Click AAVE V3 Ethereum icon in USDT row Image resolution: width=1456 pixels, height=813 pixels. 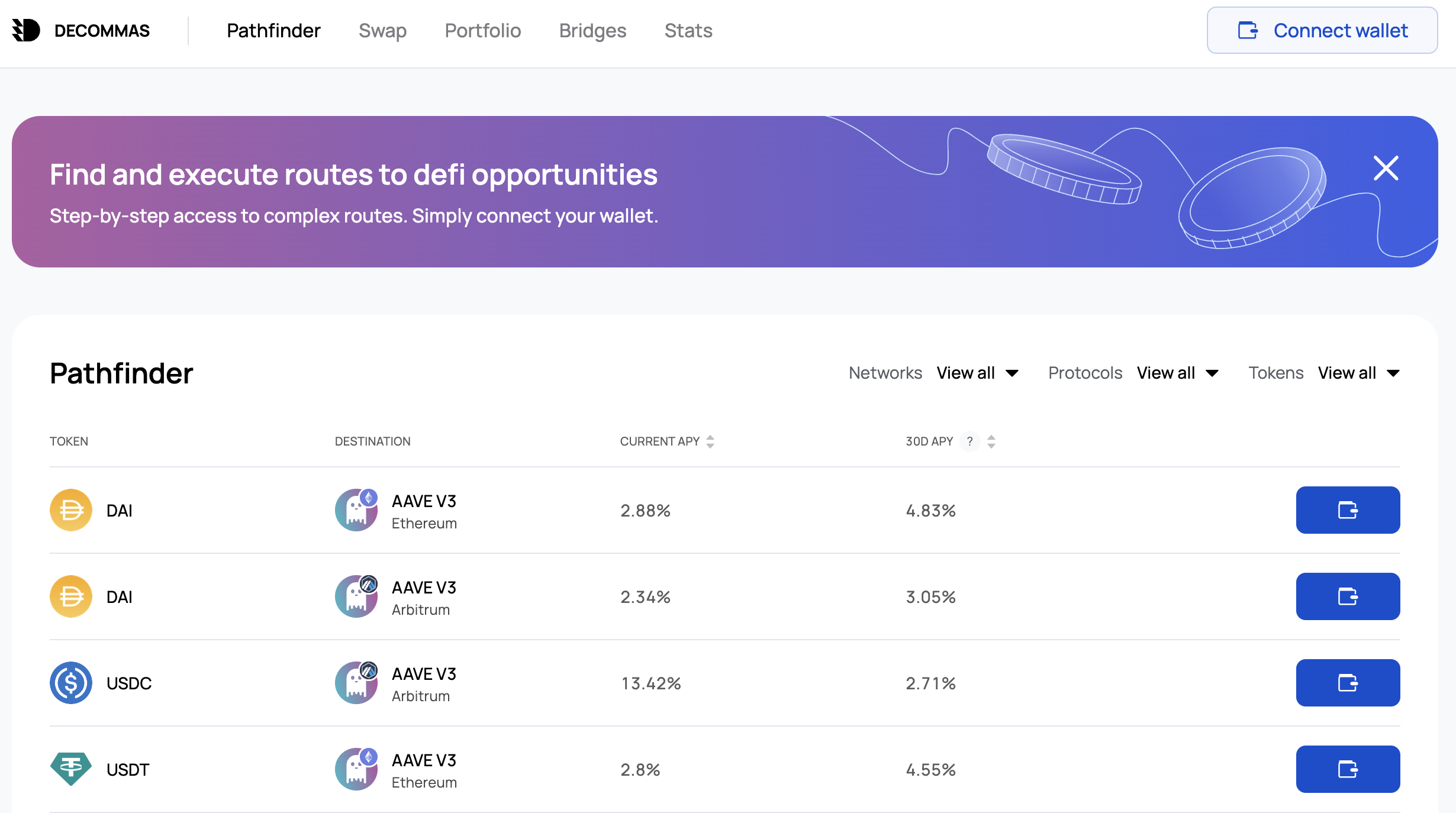click(x=356, y=769)
